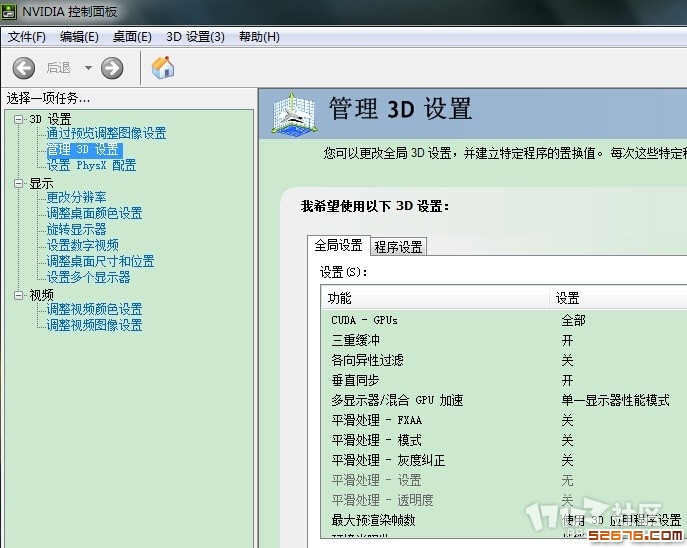
Task: Click the 全部 value for CUDA - GPUs
Action: click(574, 320)
